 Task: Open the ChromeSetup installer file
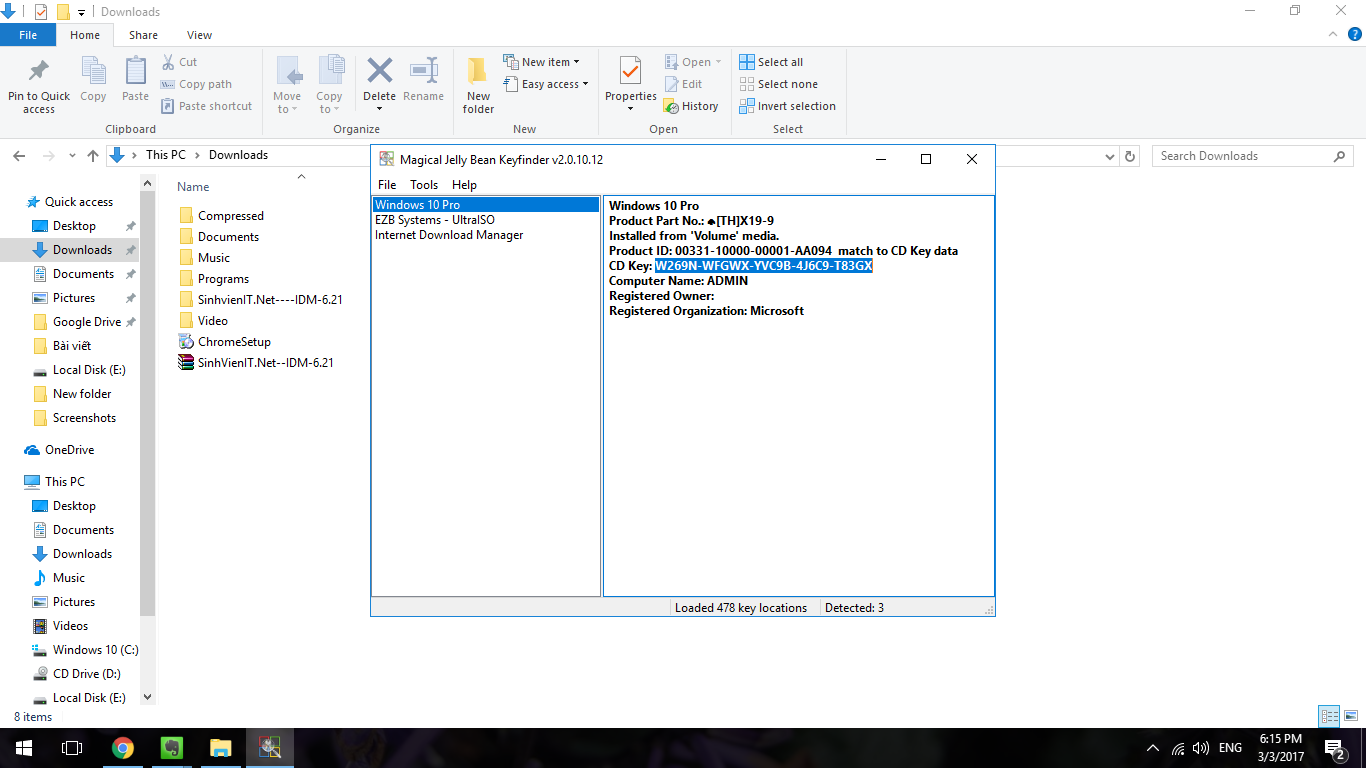pyautogui.click(x=234, y=342)
